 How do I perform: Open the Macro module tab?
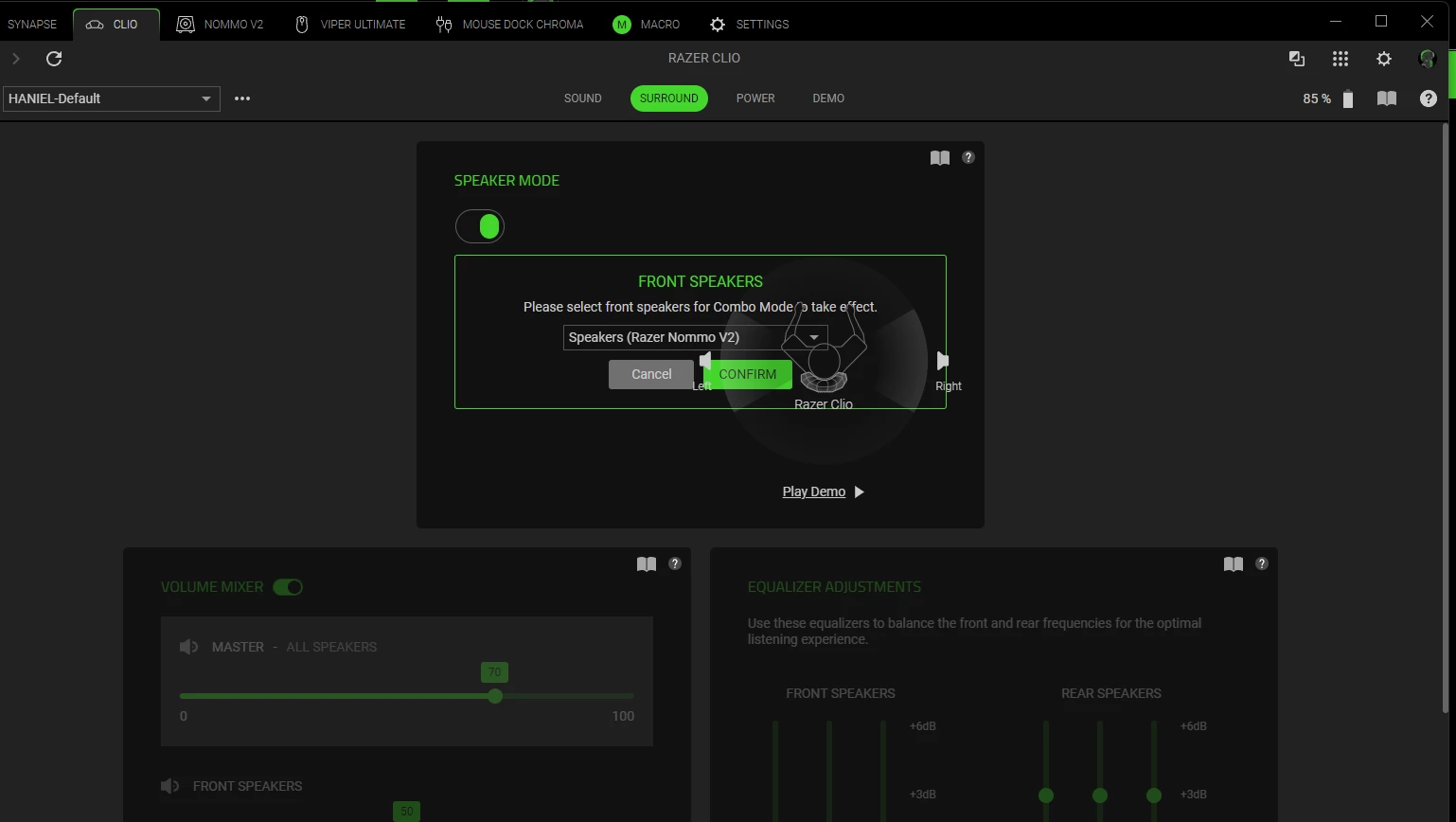[x=647, y=24]
